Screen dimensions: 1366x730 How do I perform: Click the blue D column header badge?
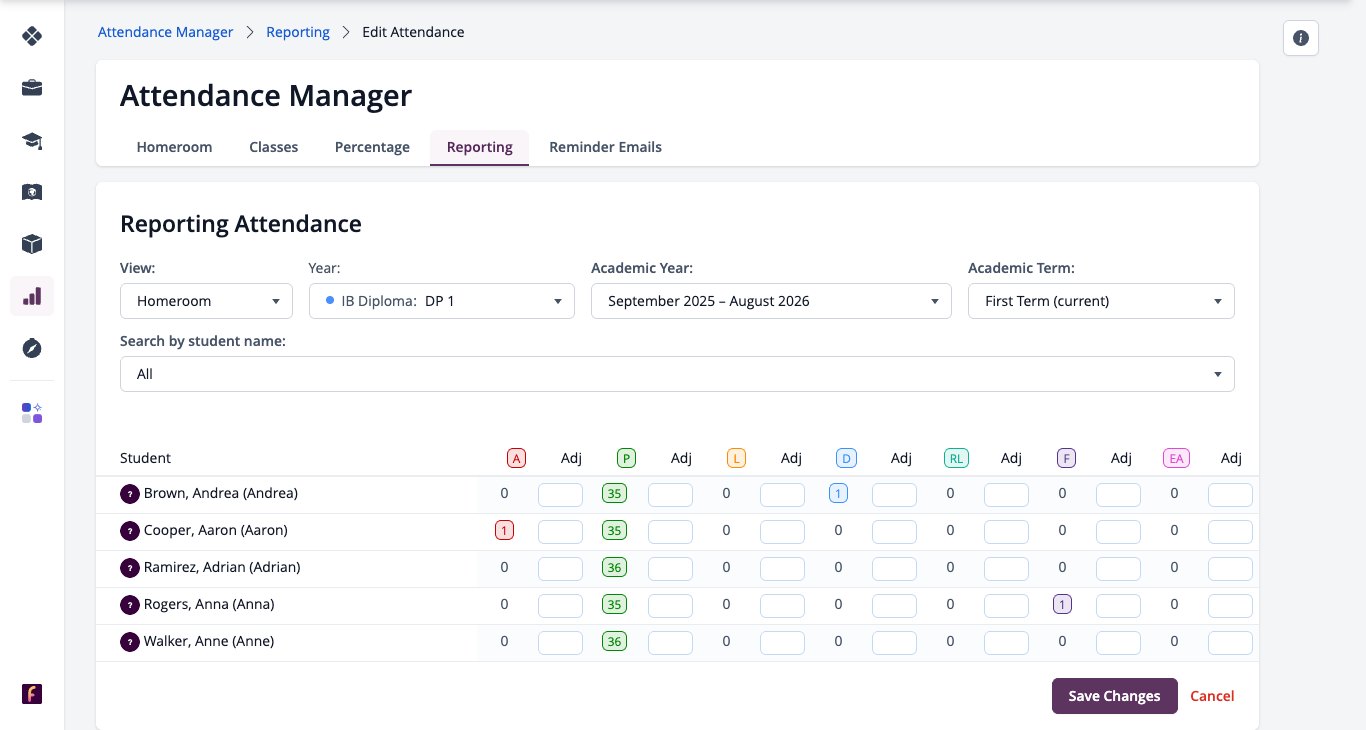click(846, 458)
